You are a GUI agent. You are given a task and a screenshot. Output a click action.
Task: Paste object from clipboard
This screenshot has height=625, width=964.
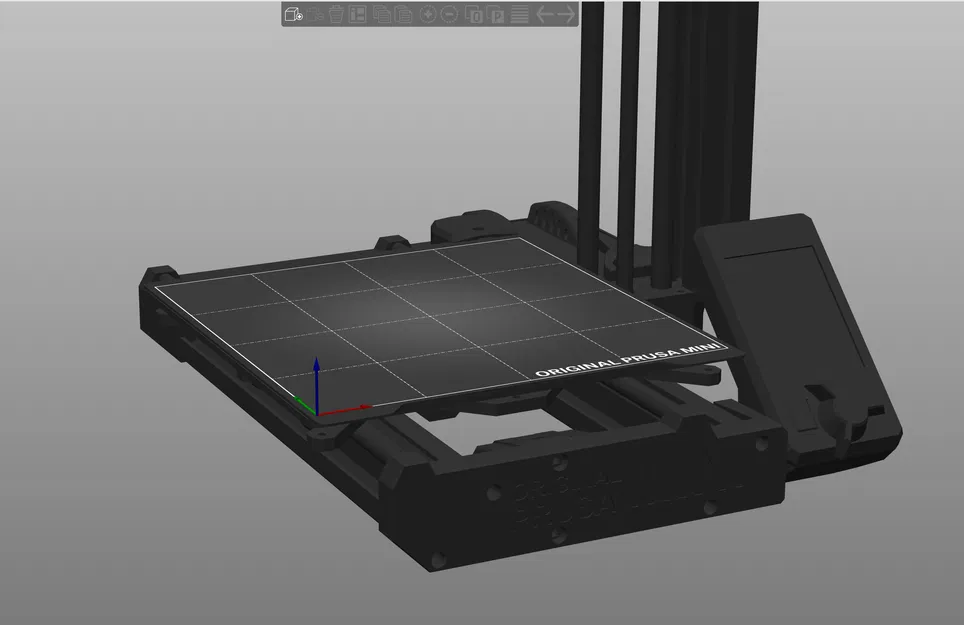pos(403,15)
